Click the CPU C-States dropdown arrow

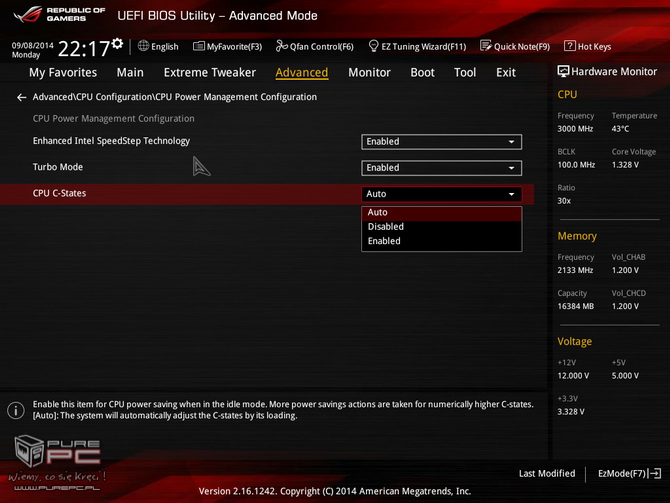click(511, 194)
